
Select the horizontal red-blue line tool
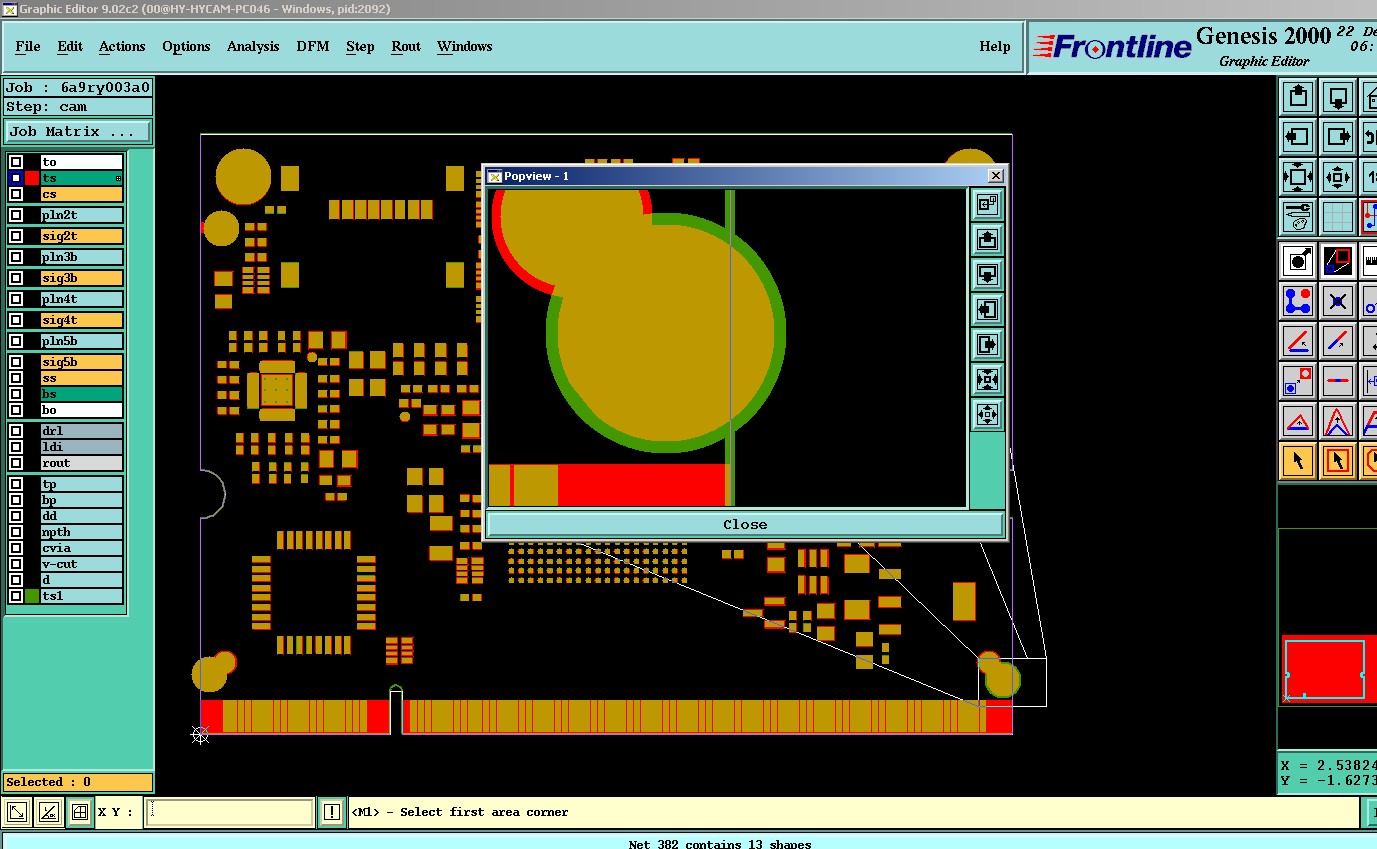pos(1338,381)
